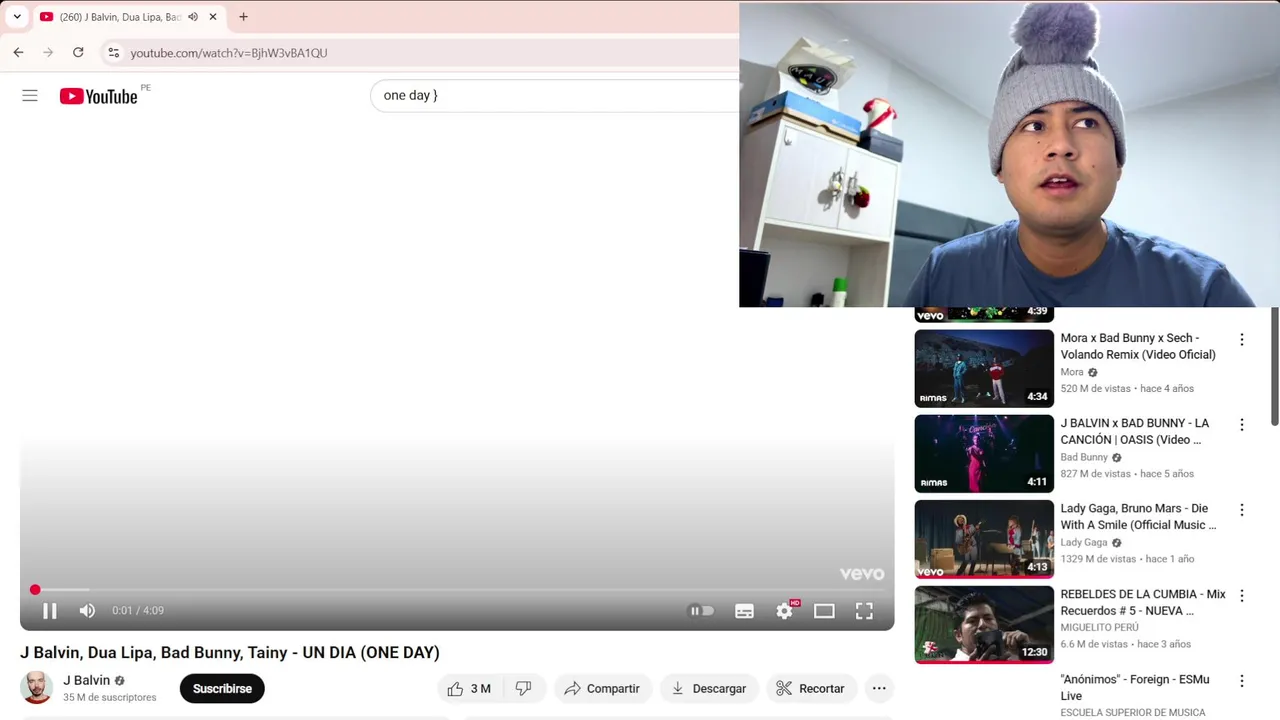Open more actions three-dot menu under video
Viewport: 1280px width, 720px height.
point(879,688)
